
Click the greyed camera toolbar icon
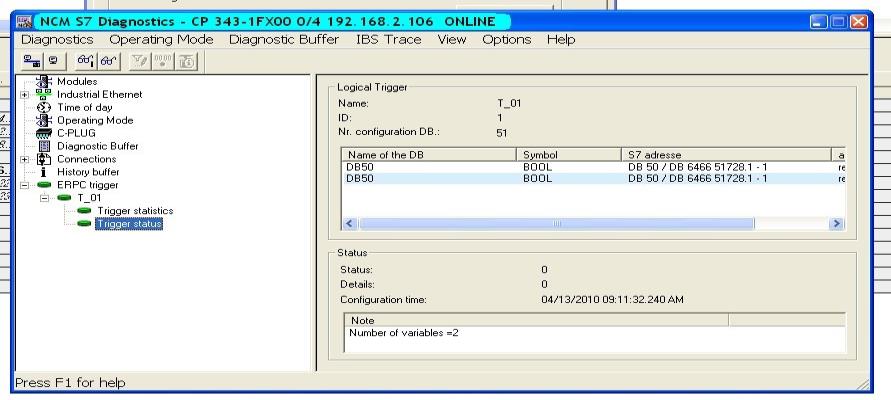[186, 61]
